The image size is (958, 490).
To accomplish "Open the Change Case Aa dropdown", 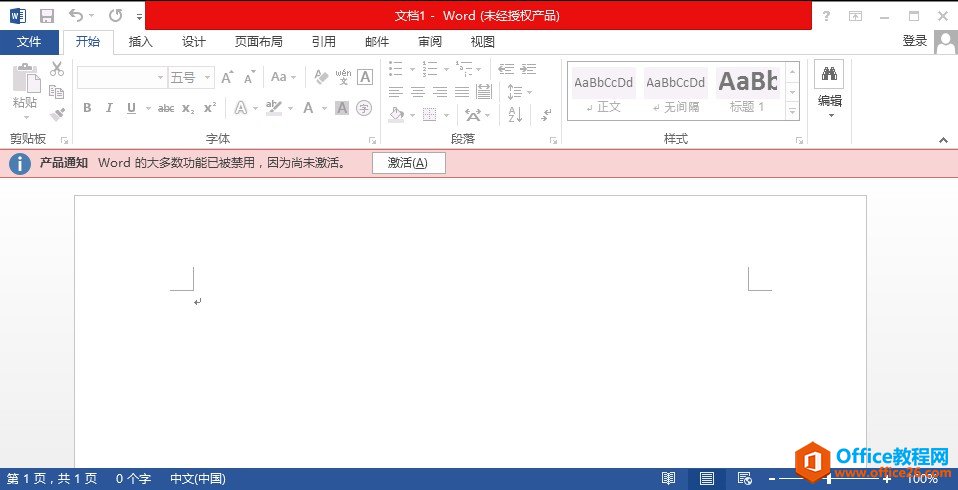I will [283, 77].
